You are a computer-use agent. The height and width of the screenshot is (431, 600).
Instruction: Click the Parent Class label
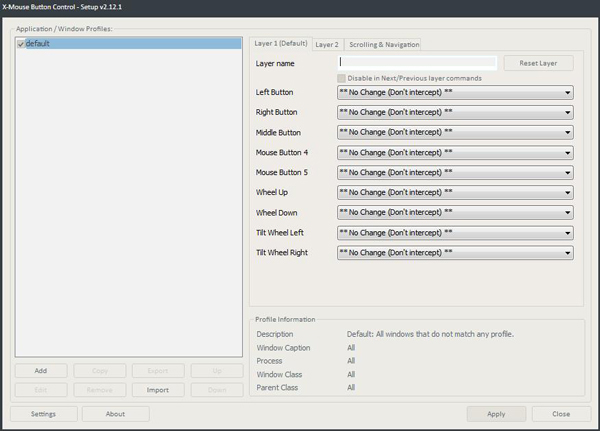click(277, 388)
